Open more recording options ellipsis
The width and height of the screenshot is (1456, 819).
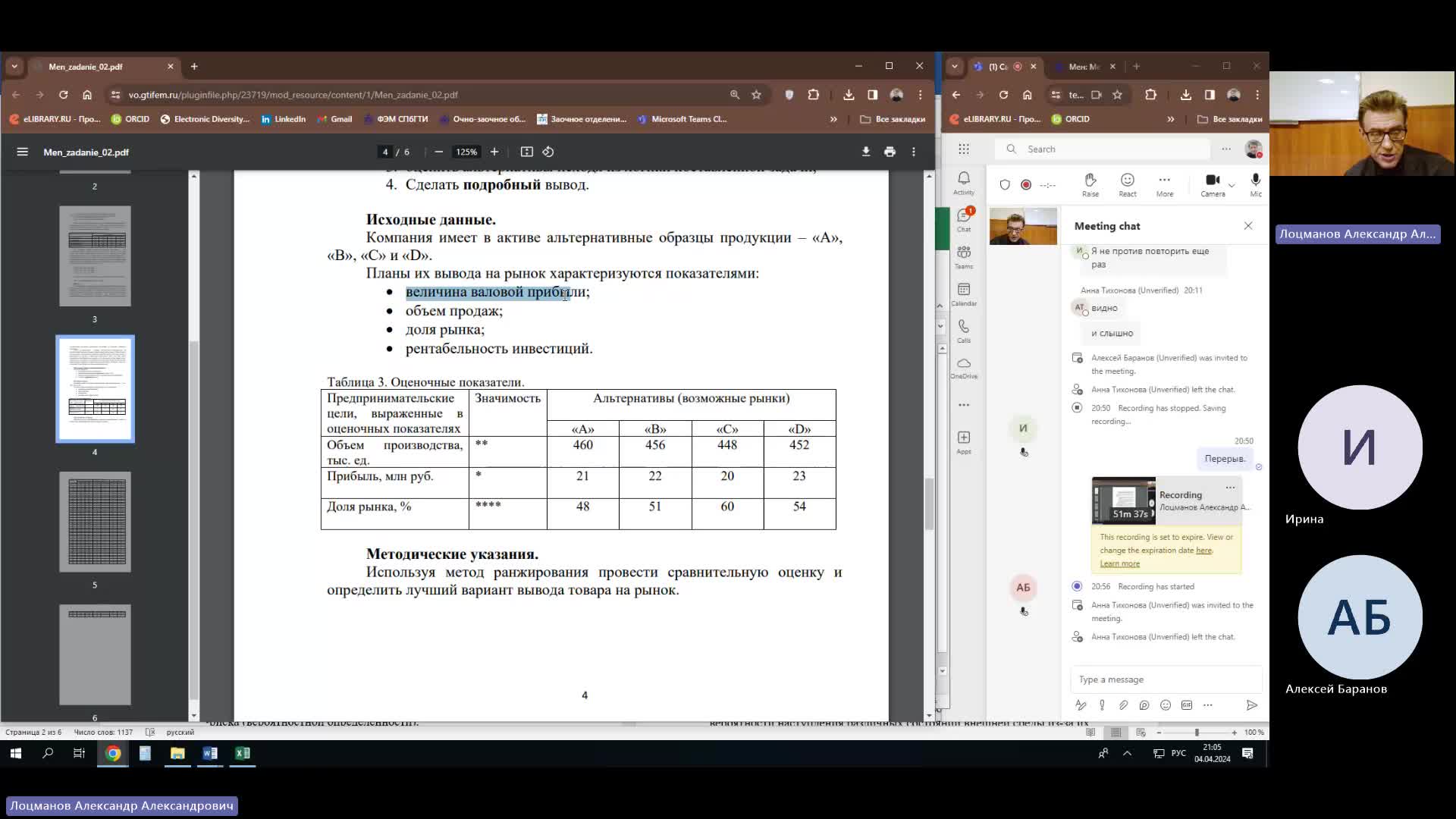[1230, 488]
